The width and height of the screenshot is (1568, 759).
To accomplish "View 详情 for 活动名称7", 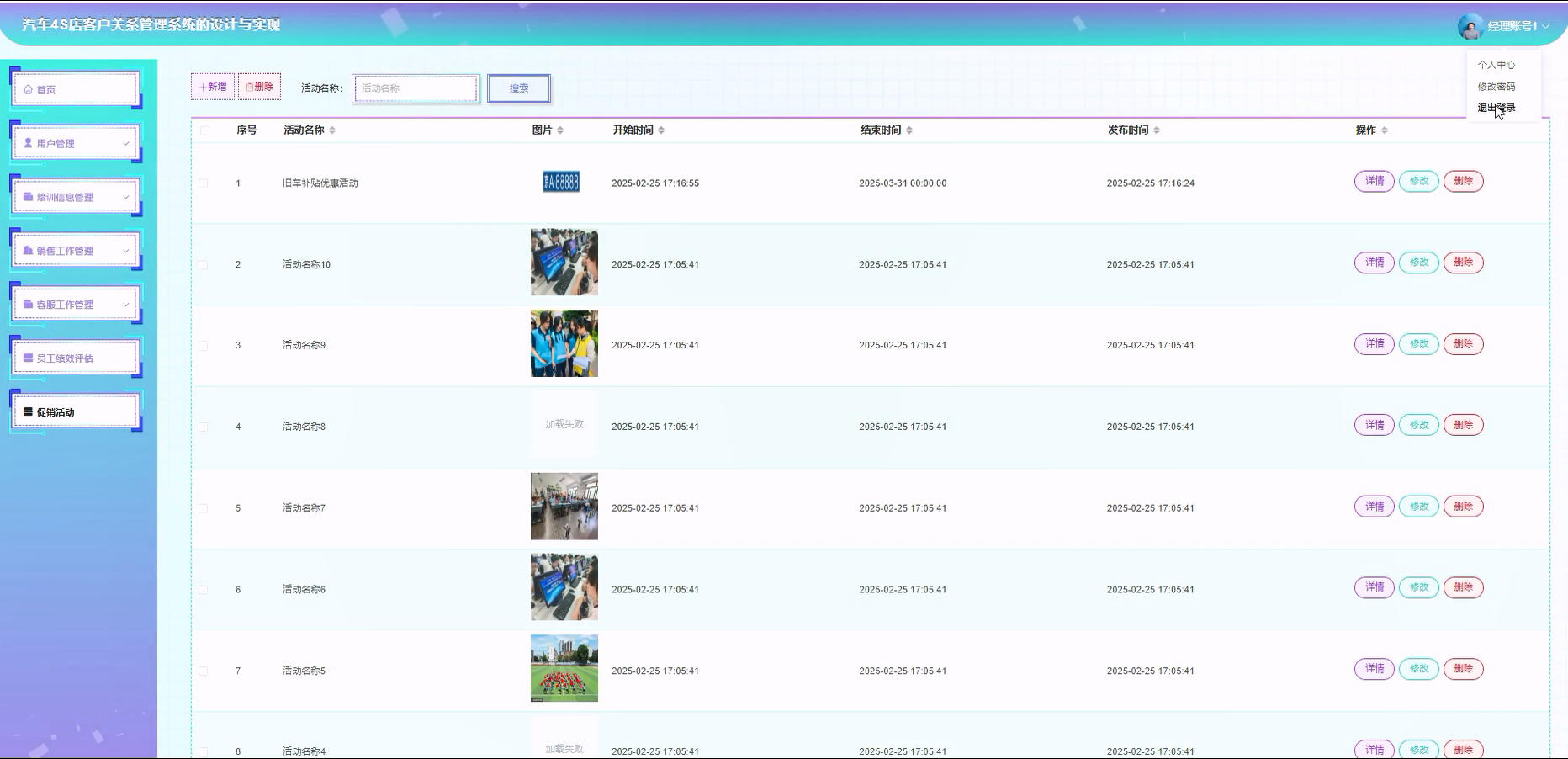I will click(1375, 507).
